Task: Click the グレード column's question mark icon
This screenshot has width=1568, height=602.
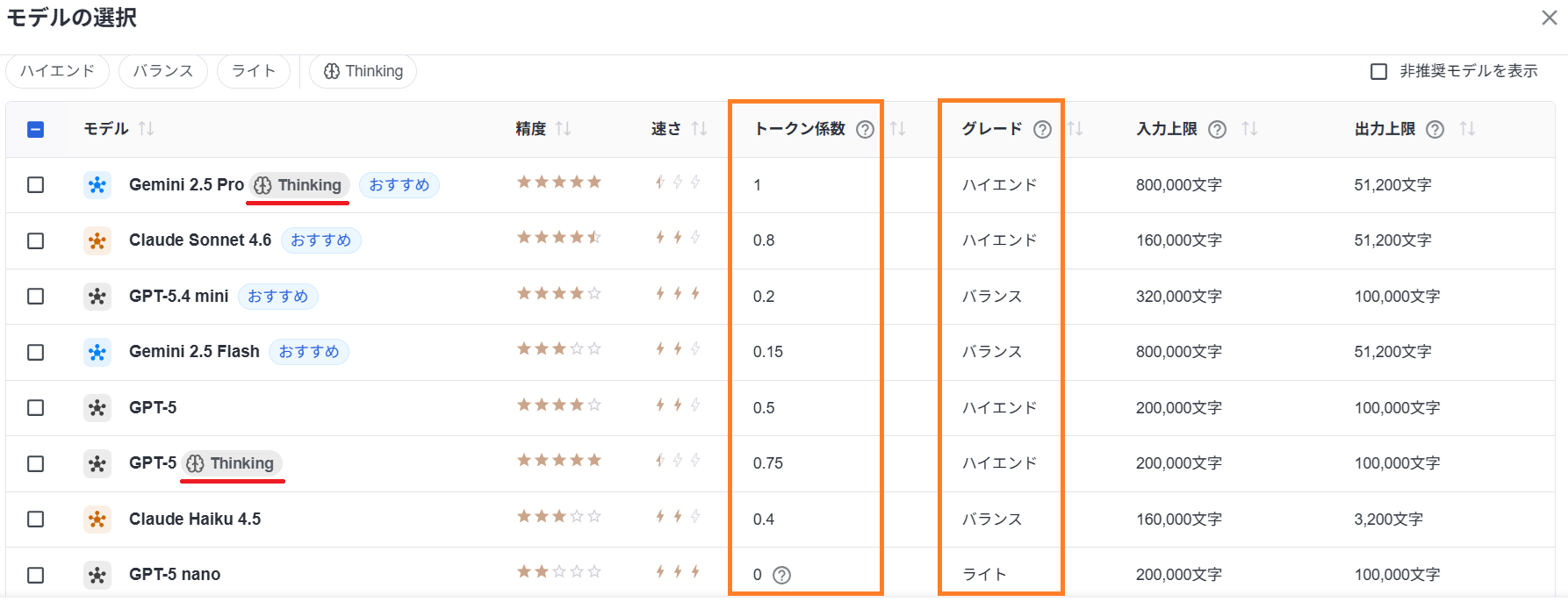Action: (1042, 129)
